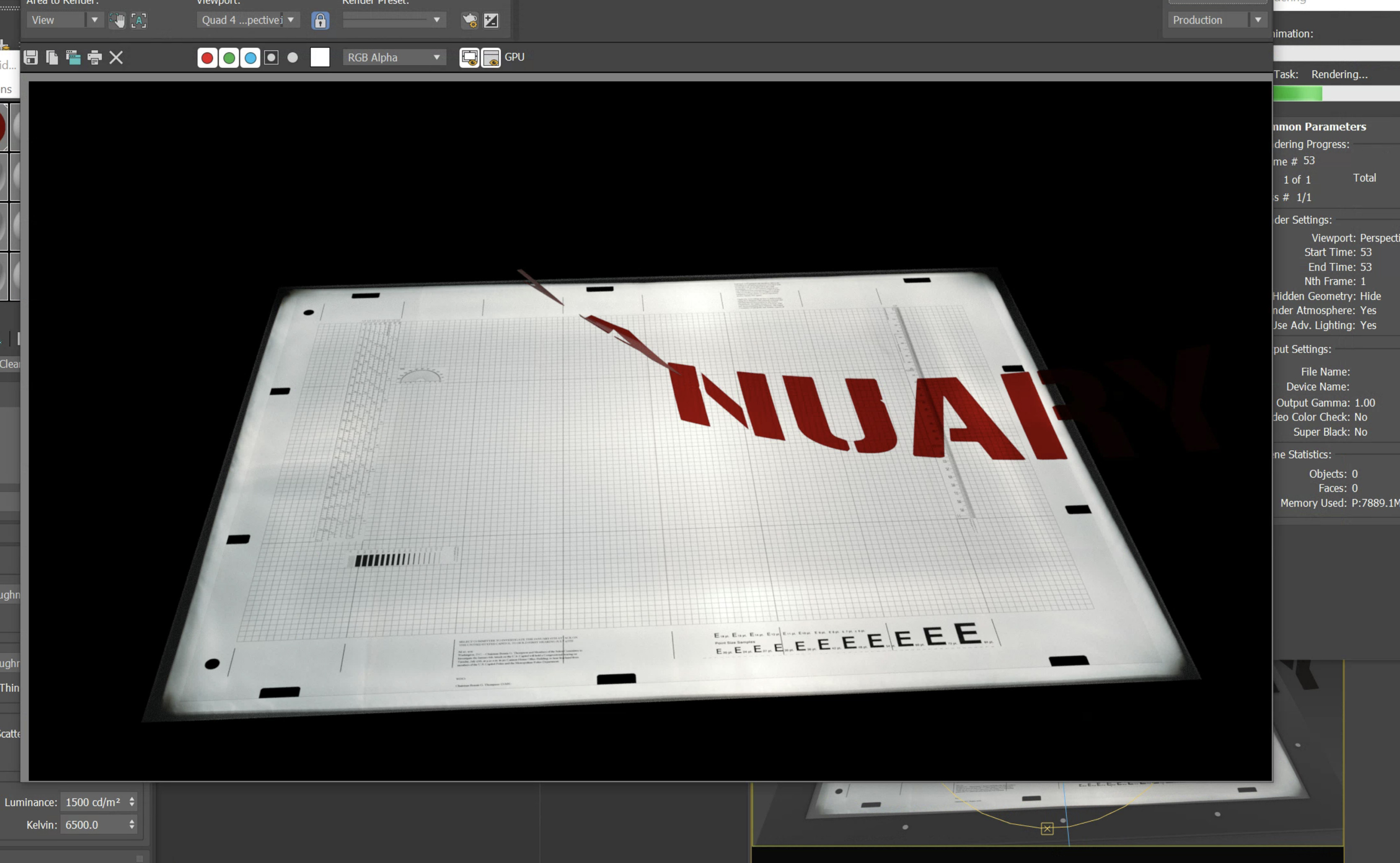Collapse the Common Parameters rollout in the Rendering dialog

[1320, 127]
